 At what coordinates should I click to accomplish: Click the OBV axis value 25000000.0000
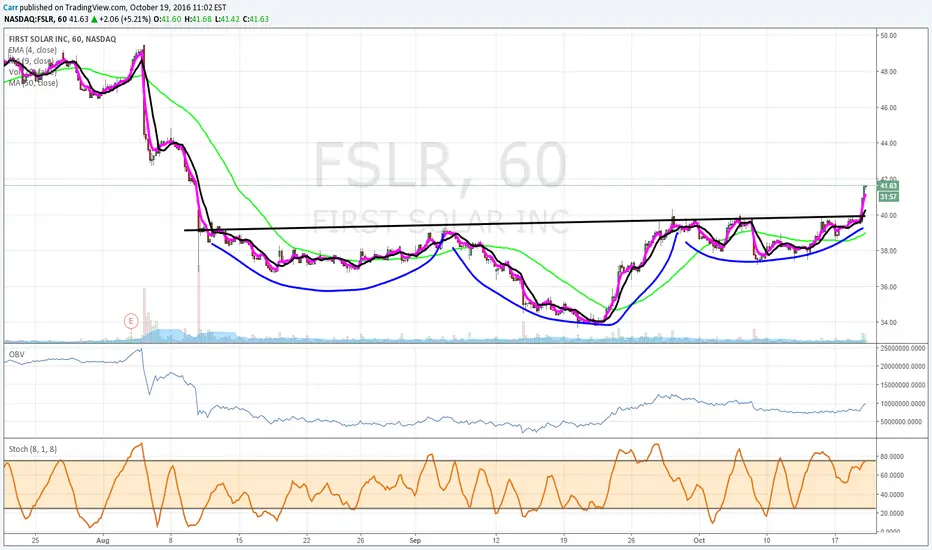(903, 348)
